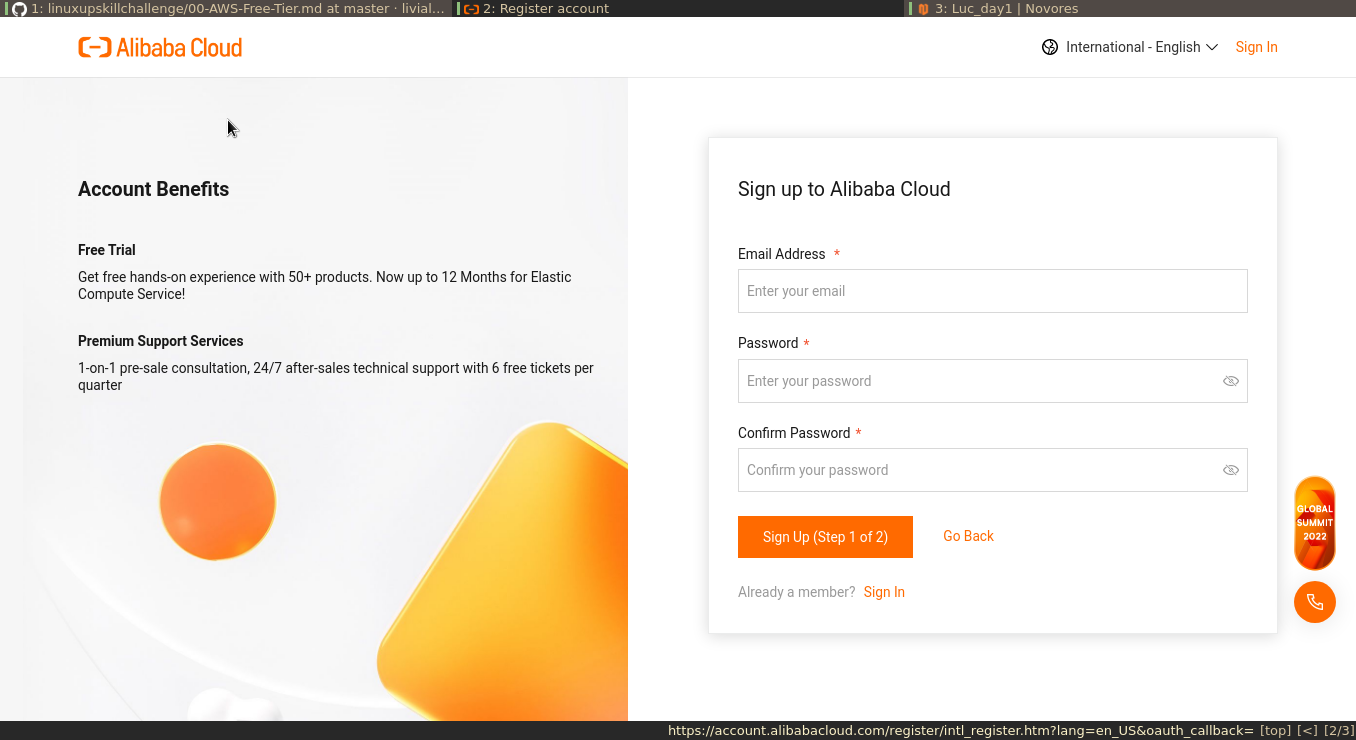This screenshot has height=740, width=1356.
Task: Click into the Enter your password field
Action: pos(975,381)
